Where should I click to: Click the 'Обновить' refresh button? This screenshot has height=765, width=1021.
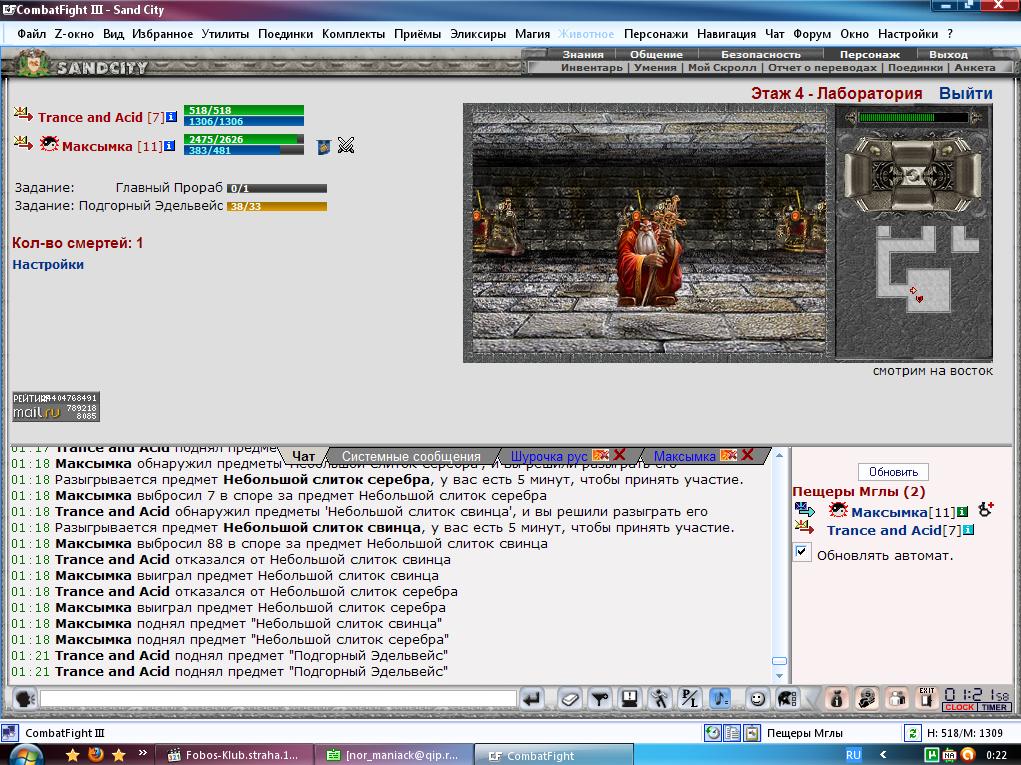click(x=893, y=471)
